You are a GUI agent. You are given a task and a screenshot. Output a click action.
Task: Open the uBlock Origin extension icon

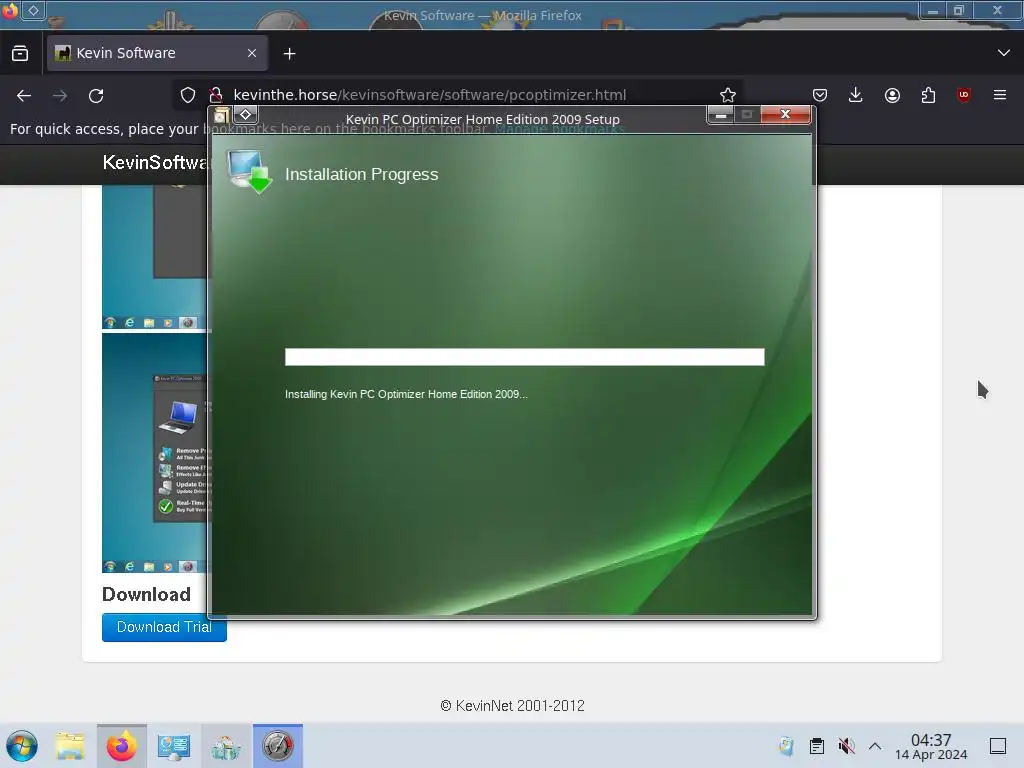tap(963, 95)
